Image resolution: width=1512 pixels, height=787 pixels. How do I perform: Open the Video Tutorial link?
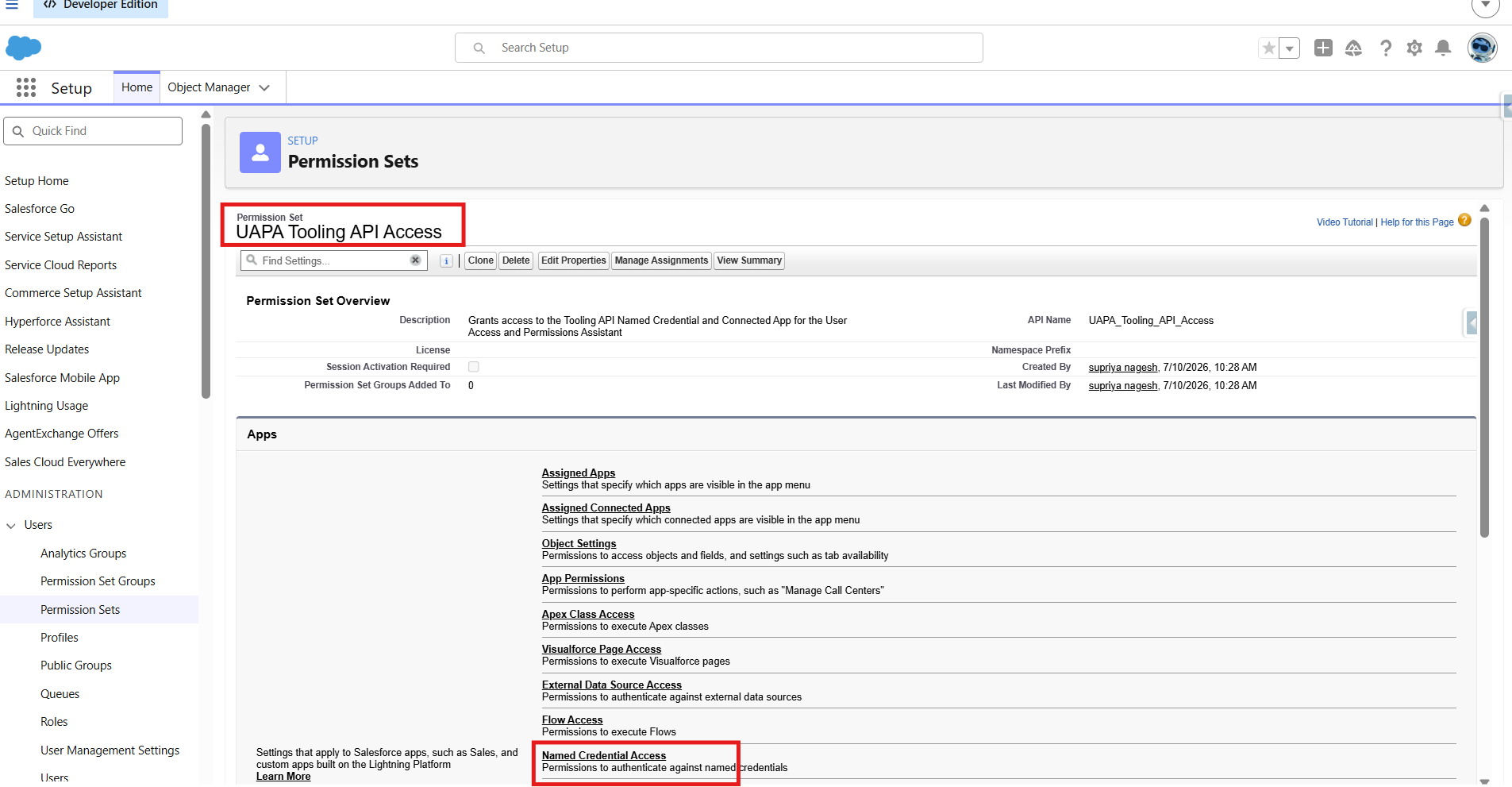pos(1345,222)
